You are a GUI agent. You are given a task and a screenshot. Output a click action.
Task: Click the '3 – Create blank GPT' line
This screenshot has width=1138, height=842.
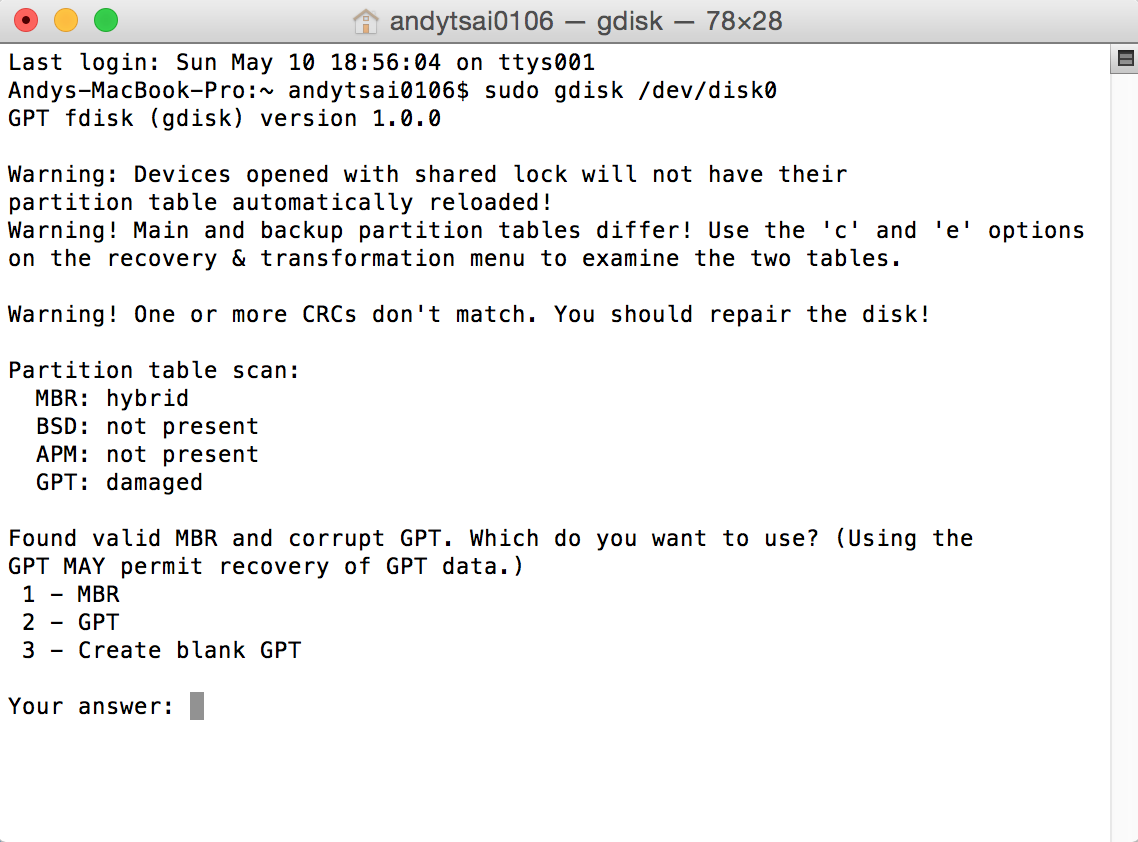click(162, 650)
